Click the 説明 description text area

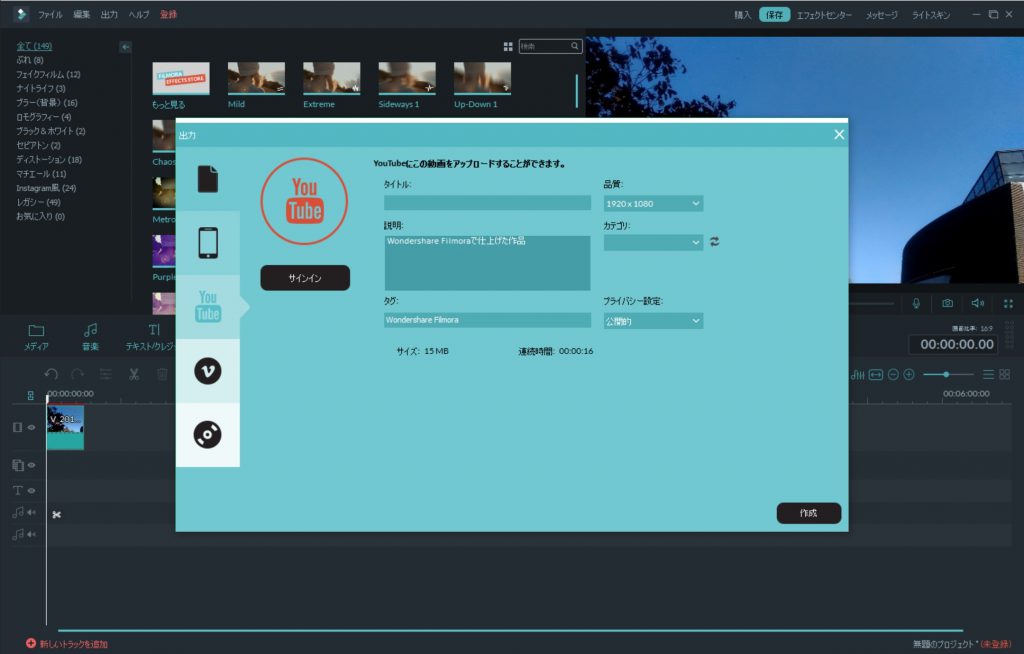487,263
